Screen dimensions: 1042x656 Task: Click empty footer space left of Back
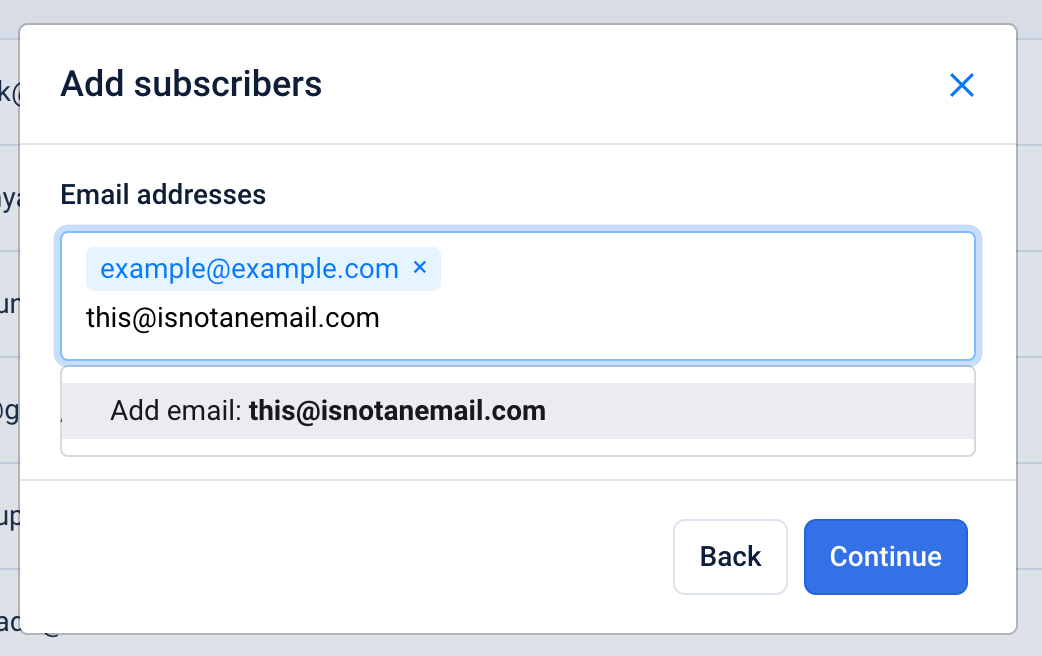click(x=350, y=556)
